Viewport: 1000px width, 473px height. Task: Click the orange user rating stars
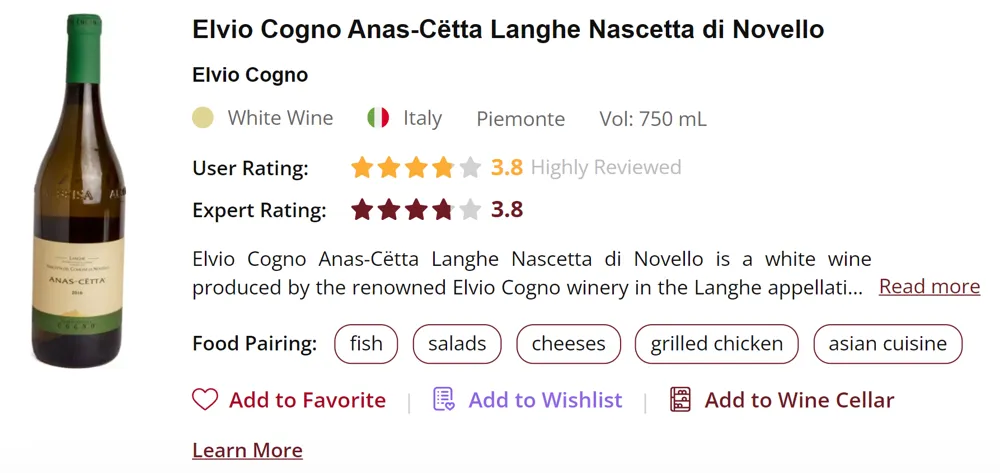[415, 167]
